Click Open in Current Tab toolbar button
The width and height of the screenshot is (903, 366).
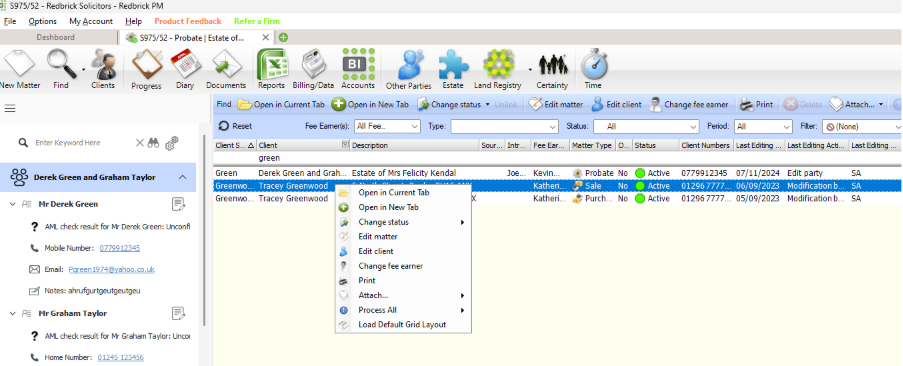pyautogui.click(x=282, y=105)
